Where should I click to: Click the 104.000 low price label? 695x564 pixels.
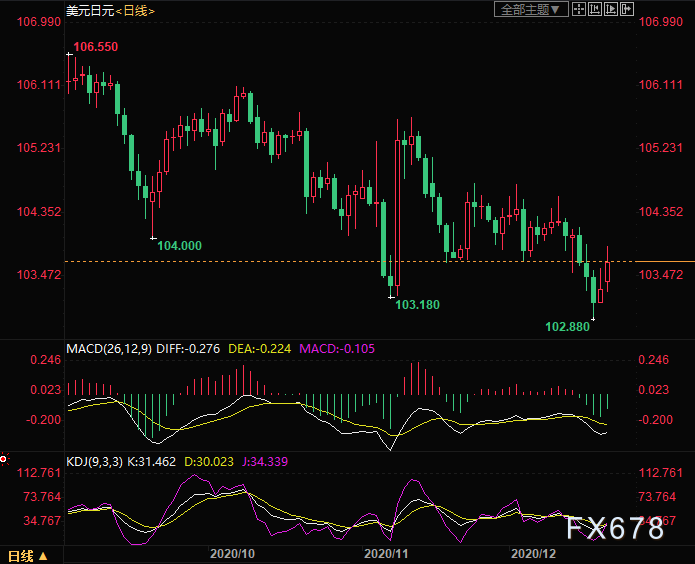(x=179, y=246)
